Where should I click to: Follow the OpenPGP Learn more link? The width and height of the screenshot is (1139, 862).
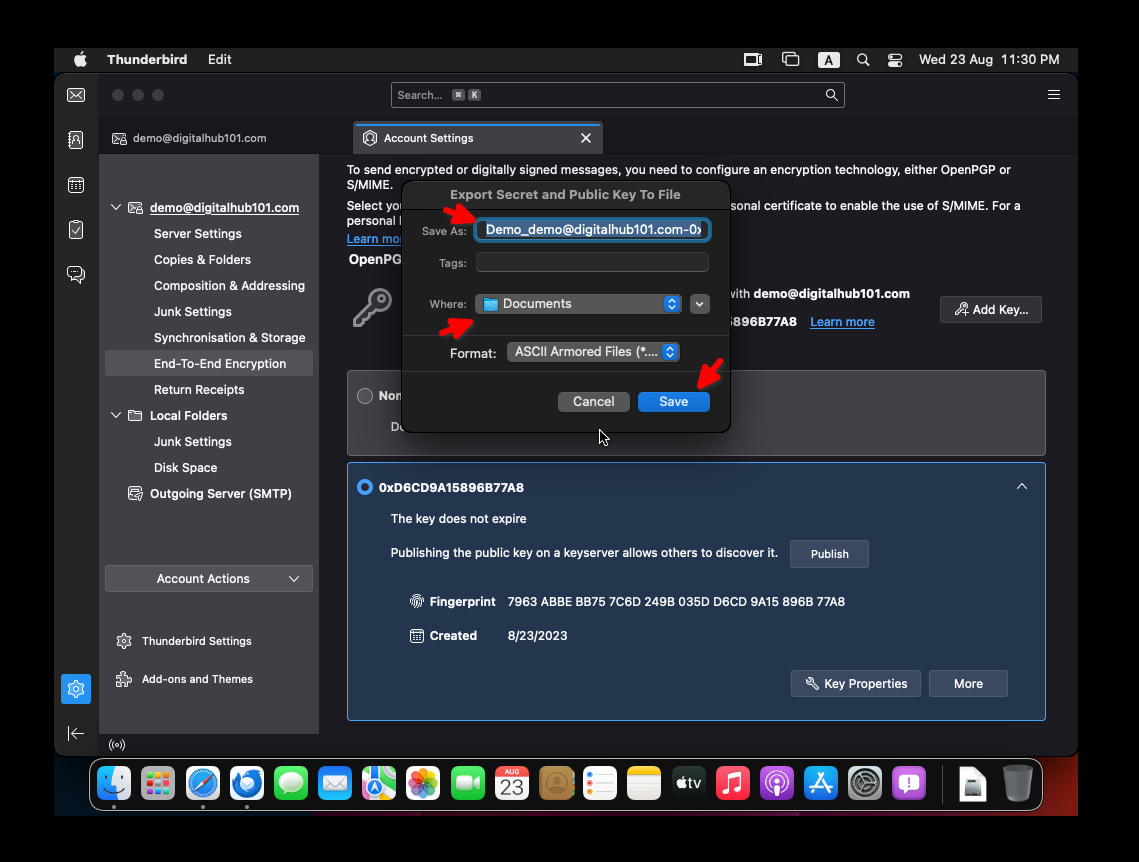point(842,322)
